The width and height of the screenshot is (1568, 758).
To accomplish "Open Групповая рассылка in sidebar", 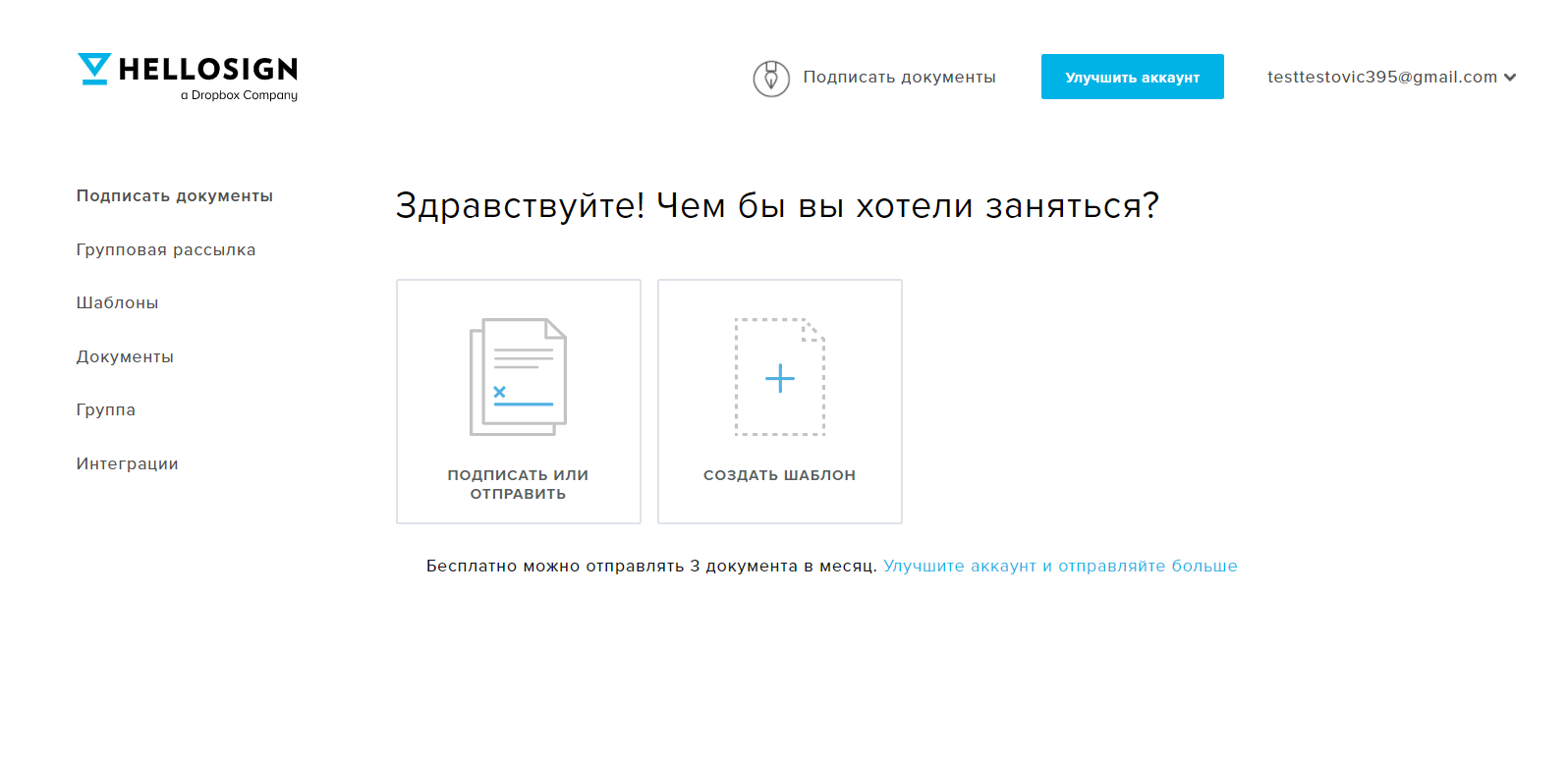I will pos(166,249).
